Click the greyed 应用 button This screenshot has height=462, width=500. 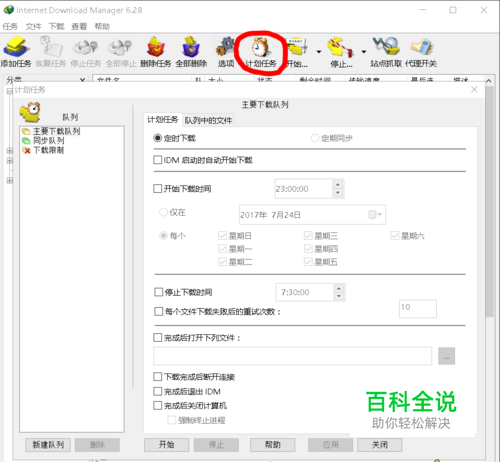coord(331,445)
